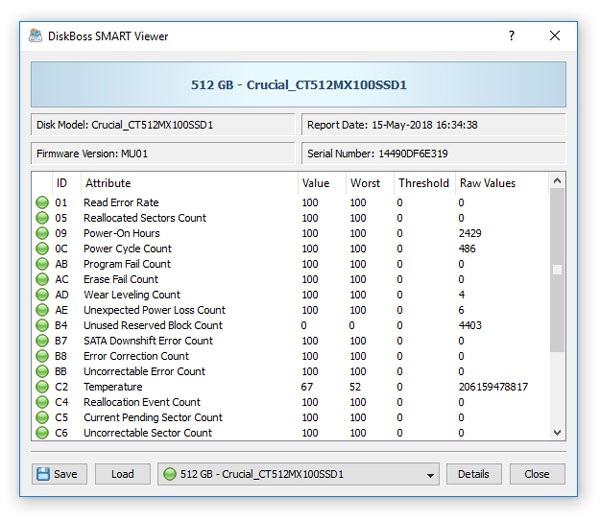Click the green status icon for Power Cycle Count
This screenshot has height=521, width=600.
(x=42, y=249)
